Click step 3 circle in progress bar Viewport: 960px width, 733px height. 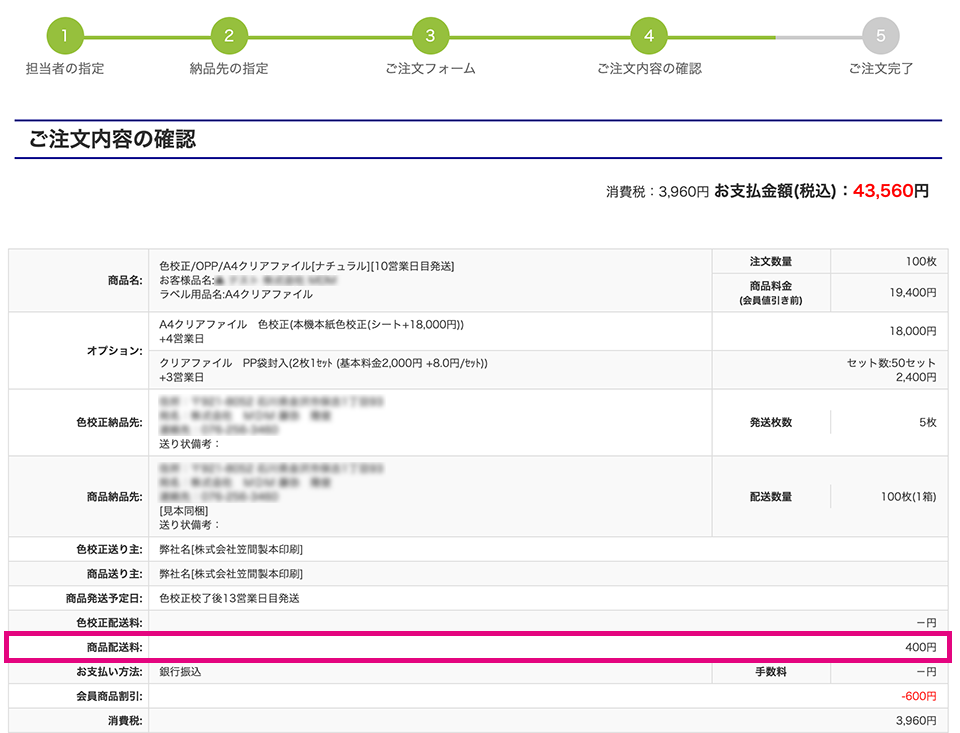tap(430, 36)
